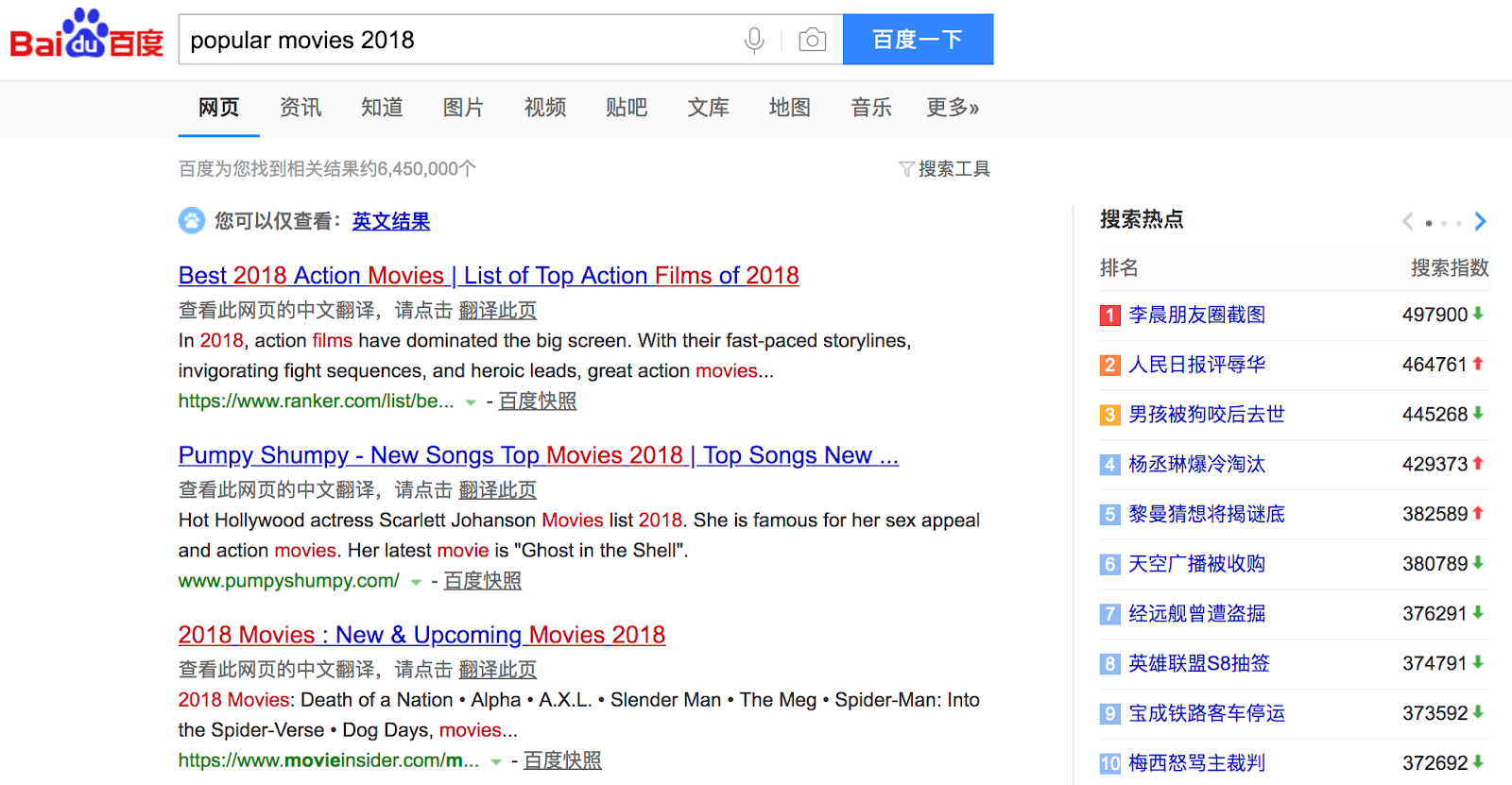Image resolution: width=1512 pixels, height=785 pixels.
Task: Click the search tools filter icon
Action: pyautogui.click(x=905, y=169)
